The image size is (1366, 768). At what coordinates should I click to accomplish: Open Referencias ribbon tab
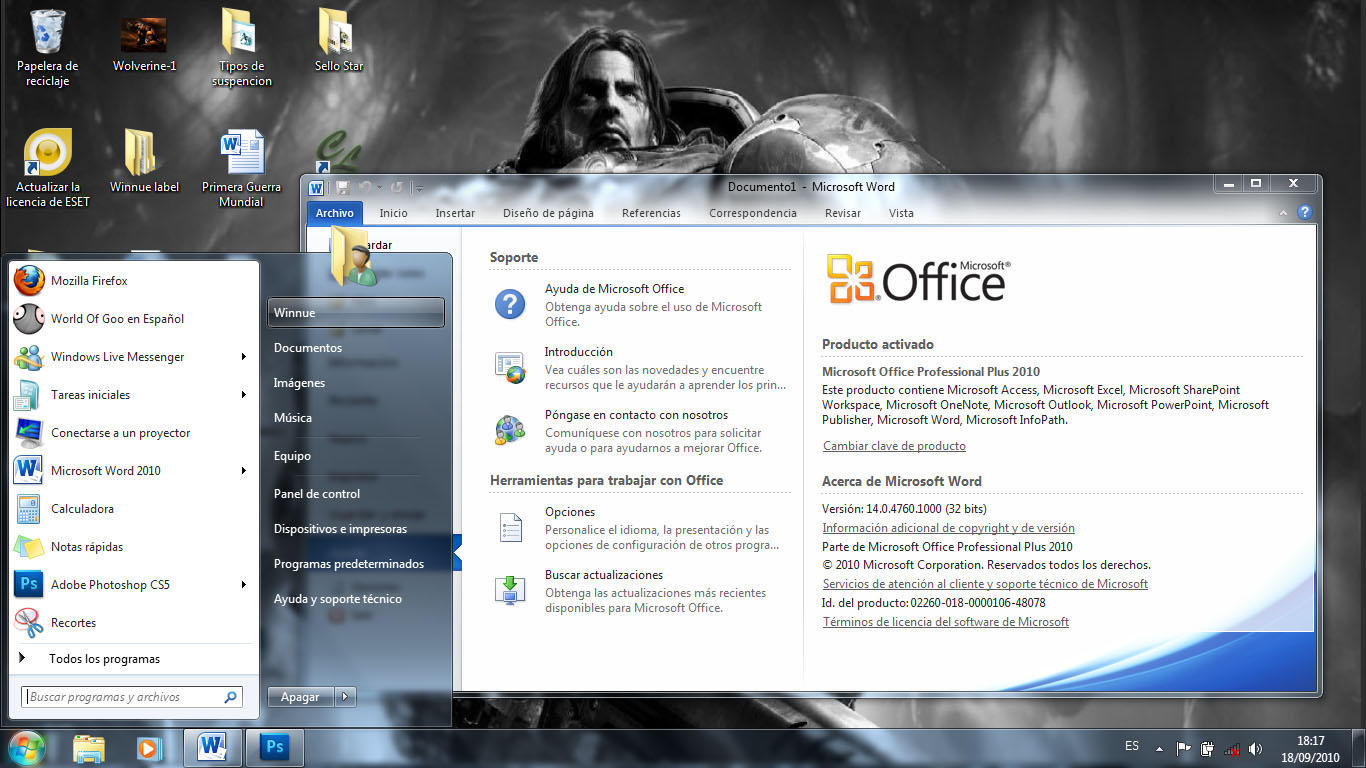point(651,213)
